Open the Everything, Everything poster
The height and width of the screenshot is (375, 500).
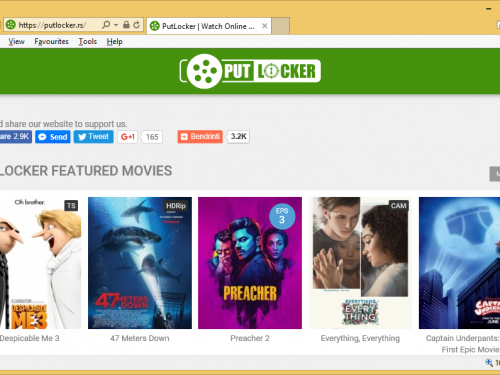[360, 263]
